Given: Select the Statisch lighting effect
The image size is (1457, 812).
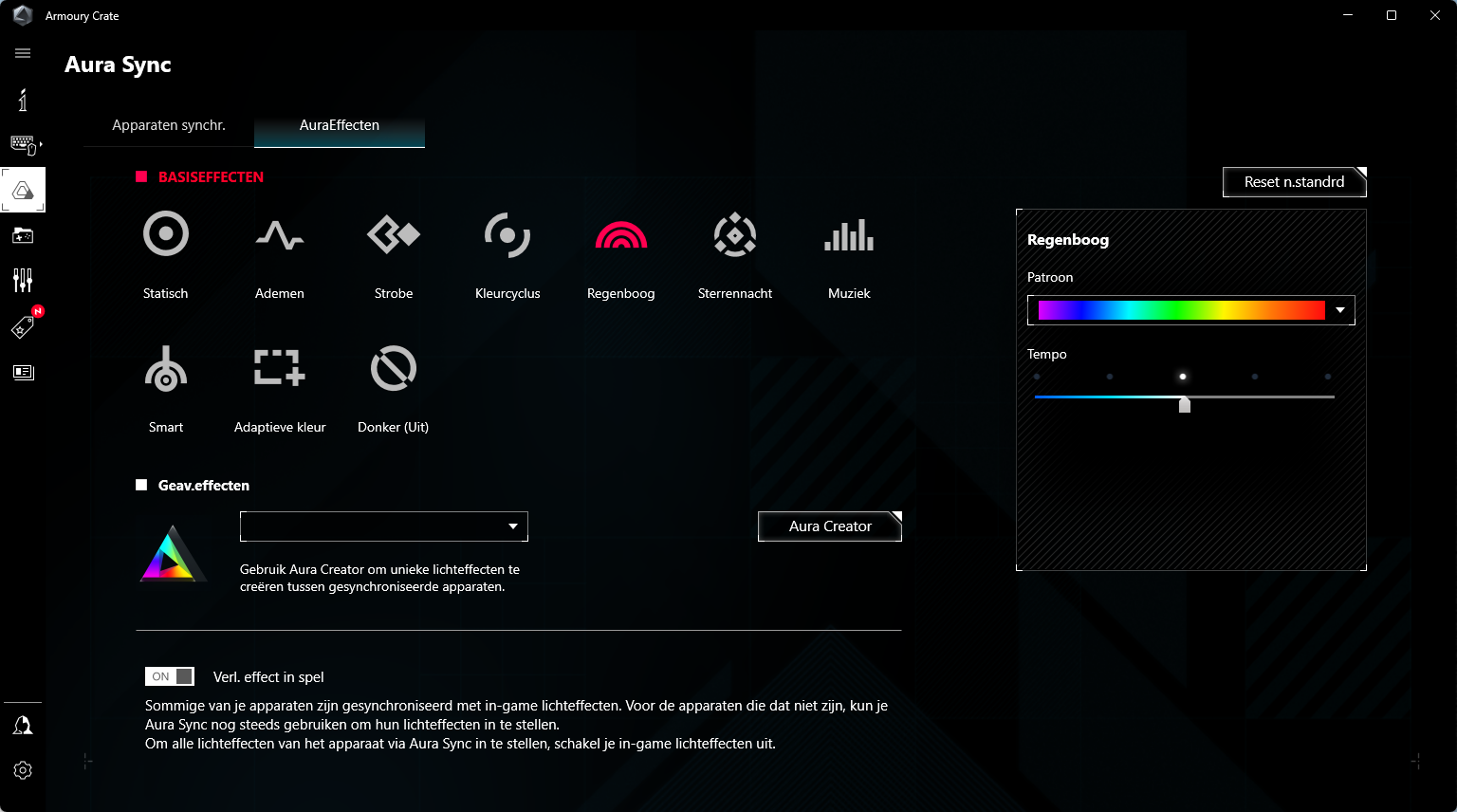Looking at the screenshot, I should click(166, 234).
